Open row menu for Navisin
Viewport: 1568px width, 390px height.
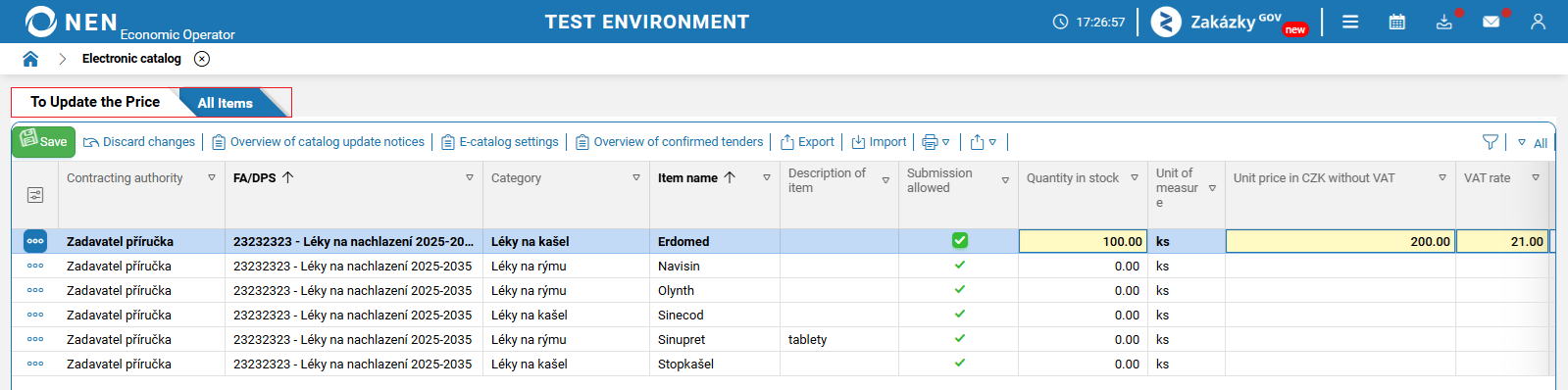[35, 266]
